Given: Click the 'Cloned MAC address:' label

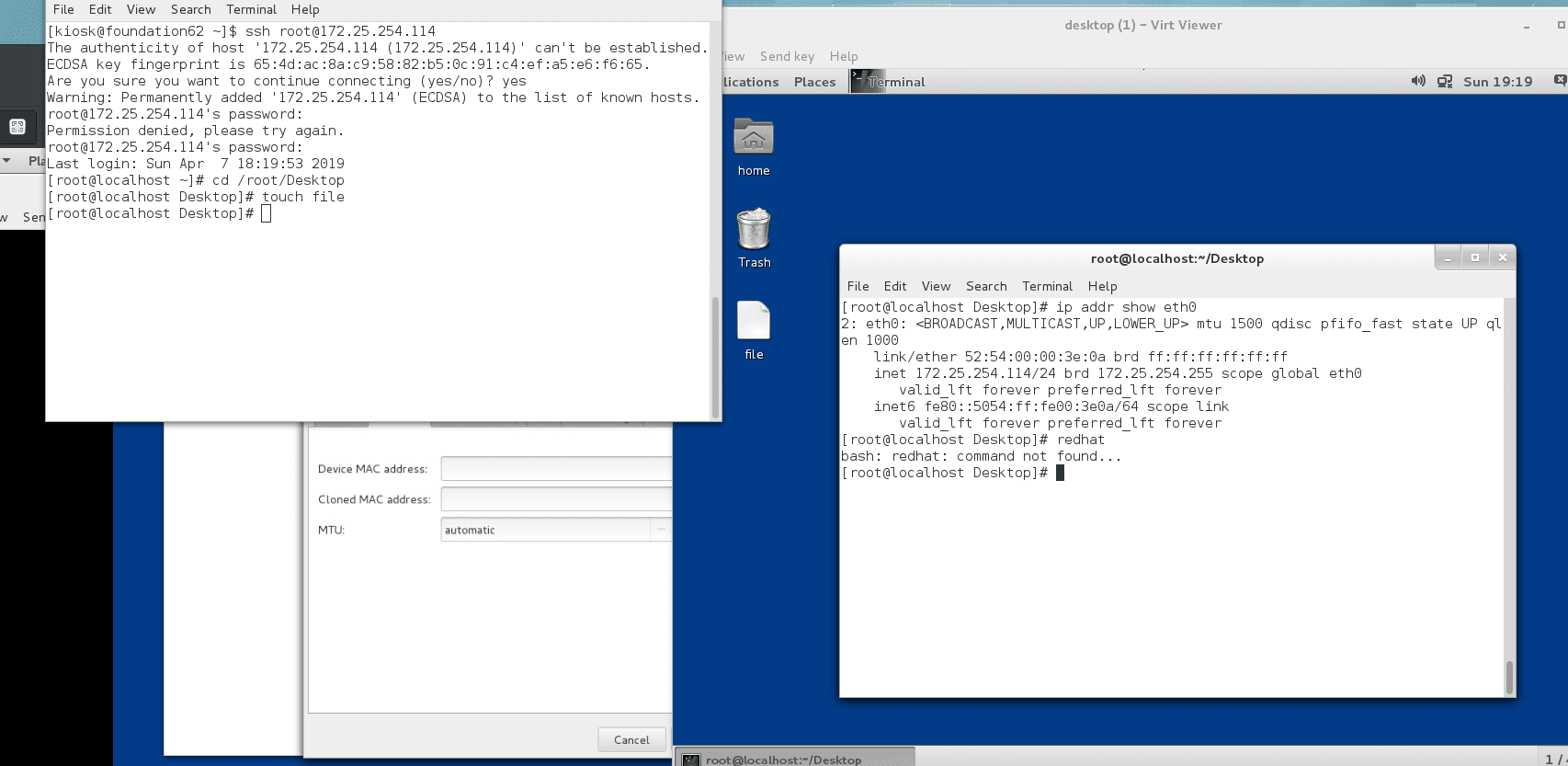Looking at the screenshot, I should coord(374,499).
